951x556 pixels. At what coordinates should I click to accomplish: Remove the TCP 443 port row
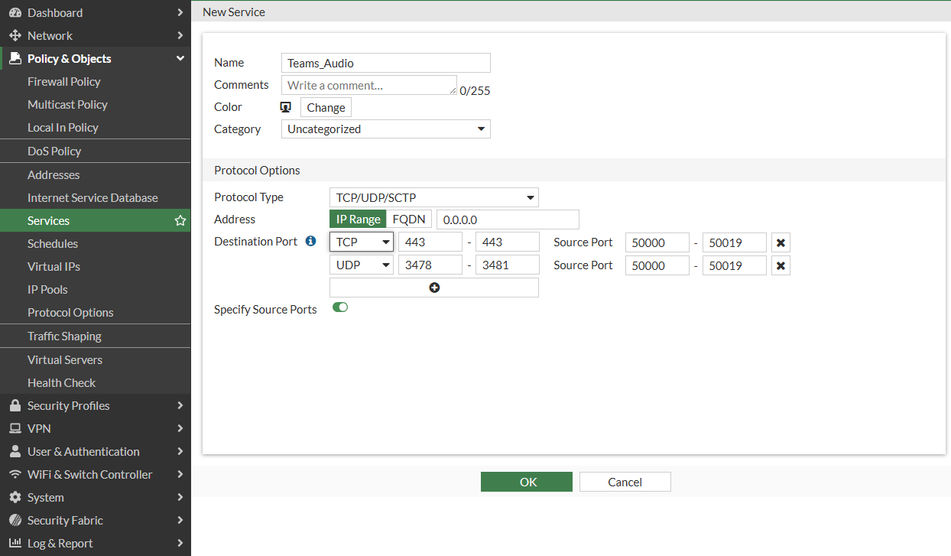(x=781, y=242)
